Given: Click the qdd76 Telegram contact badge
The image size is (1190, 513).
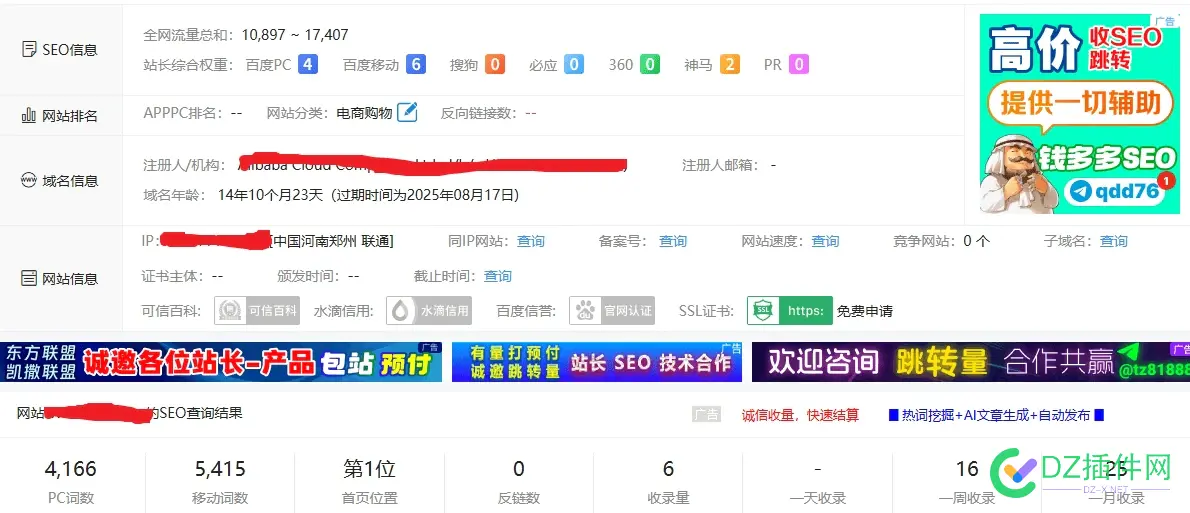Looking at the screenshot, I should click(x=1114, y=191).
